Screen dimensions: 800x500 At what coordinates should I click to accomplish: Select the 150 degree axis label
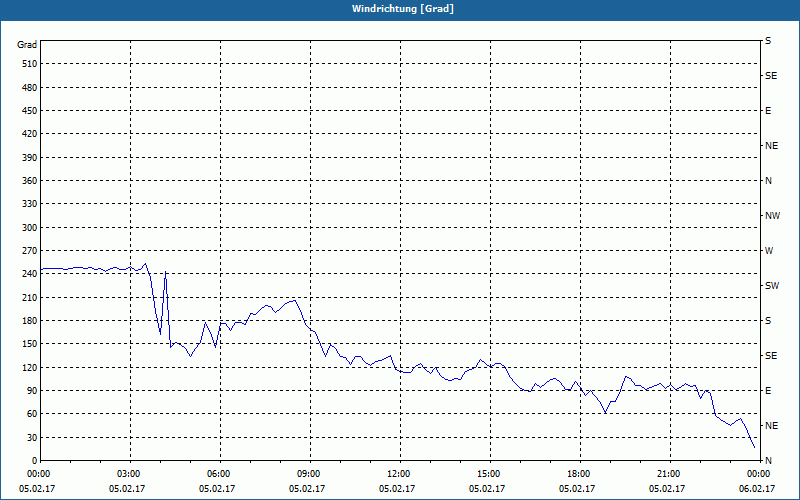click(30, 344)
